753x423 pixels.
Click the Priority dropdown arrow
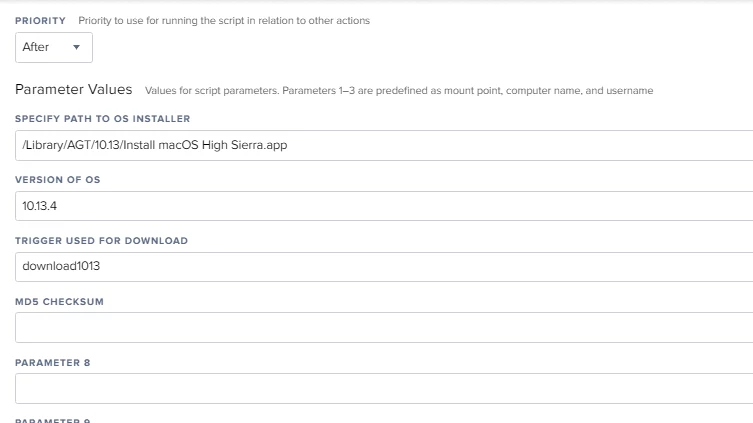[x=77, y=47]
